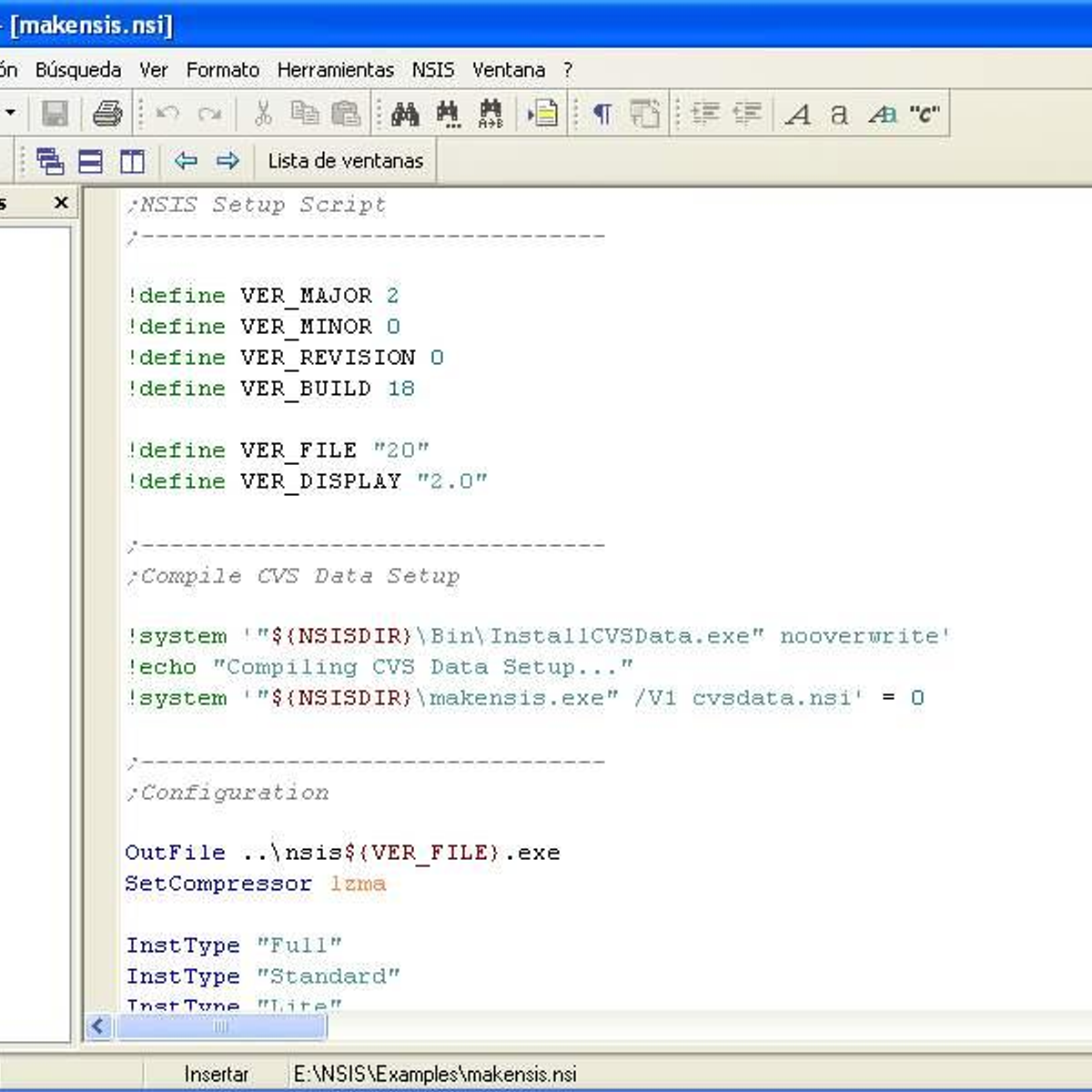Convert selection to lowercase a icon
1092x1092 pixels.
tap(839, 114)
